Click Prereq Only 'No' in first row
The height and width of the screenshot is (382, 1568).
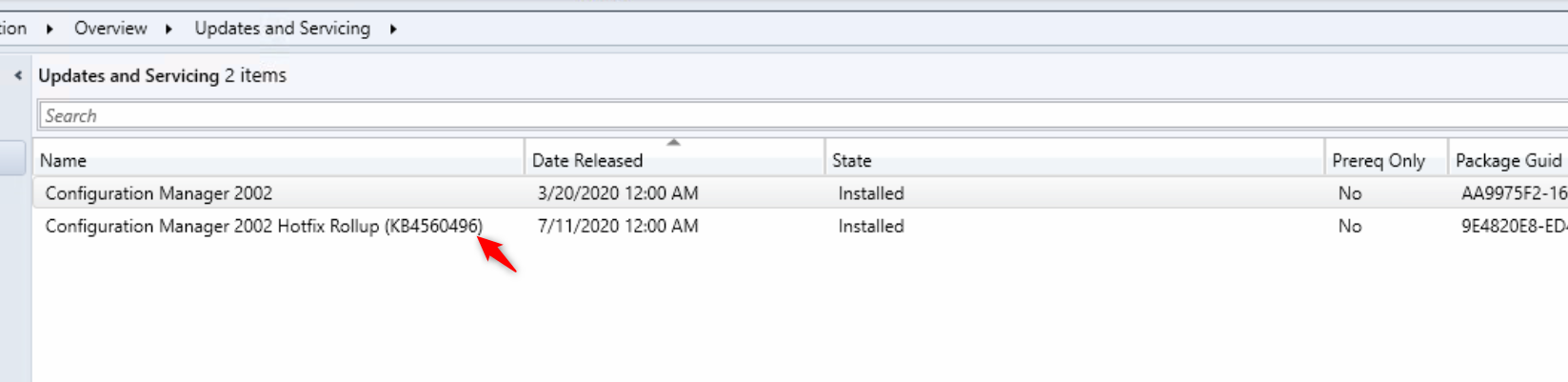1349,193
